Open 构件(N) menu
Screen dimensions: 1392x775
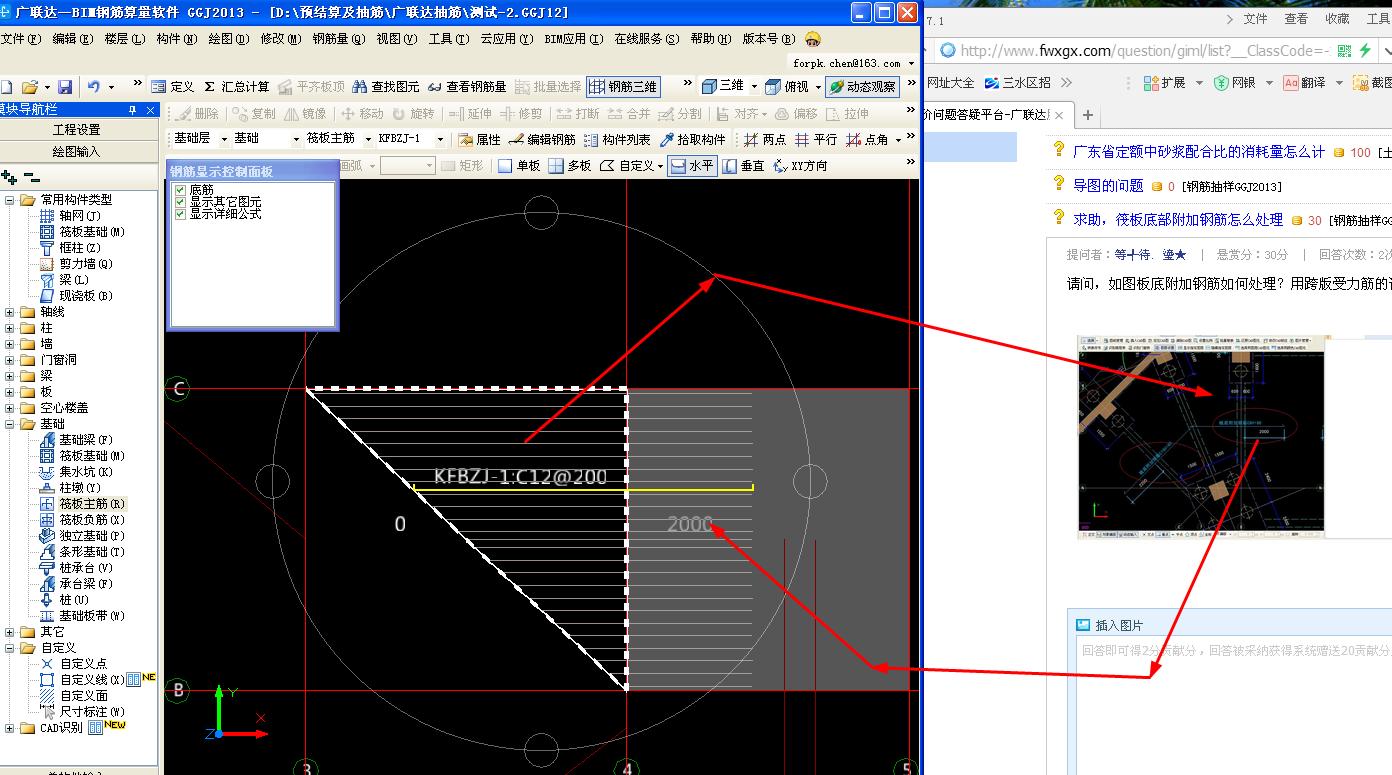click(x=176, y=39)
